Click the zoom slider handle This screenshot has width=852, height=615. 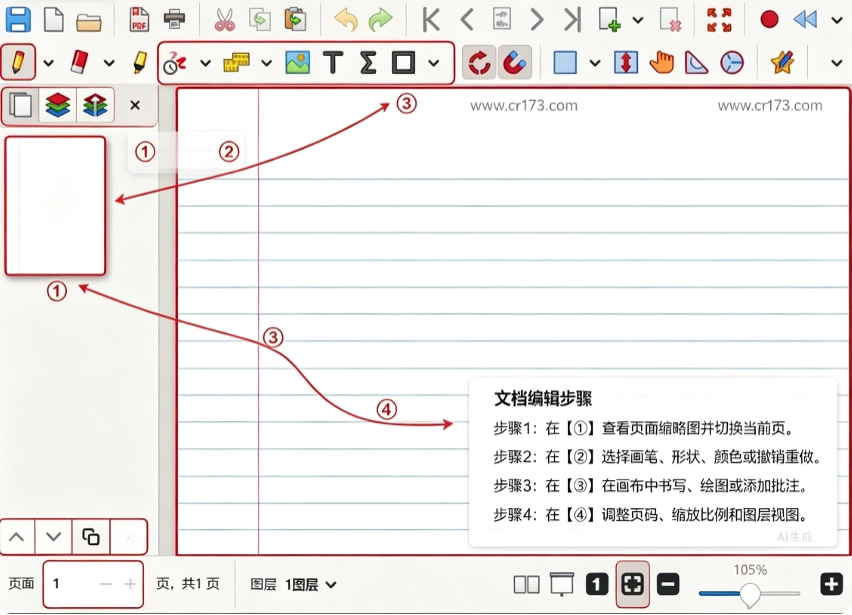pos(750,594)
